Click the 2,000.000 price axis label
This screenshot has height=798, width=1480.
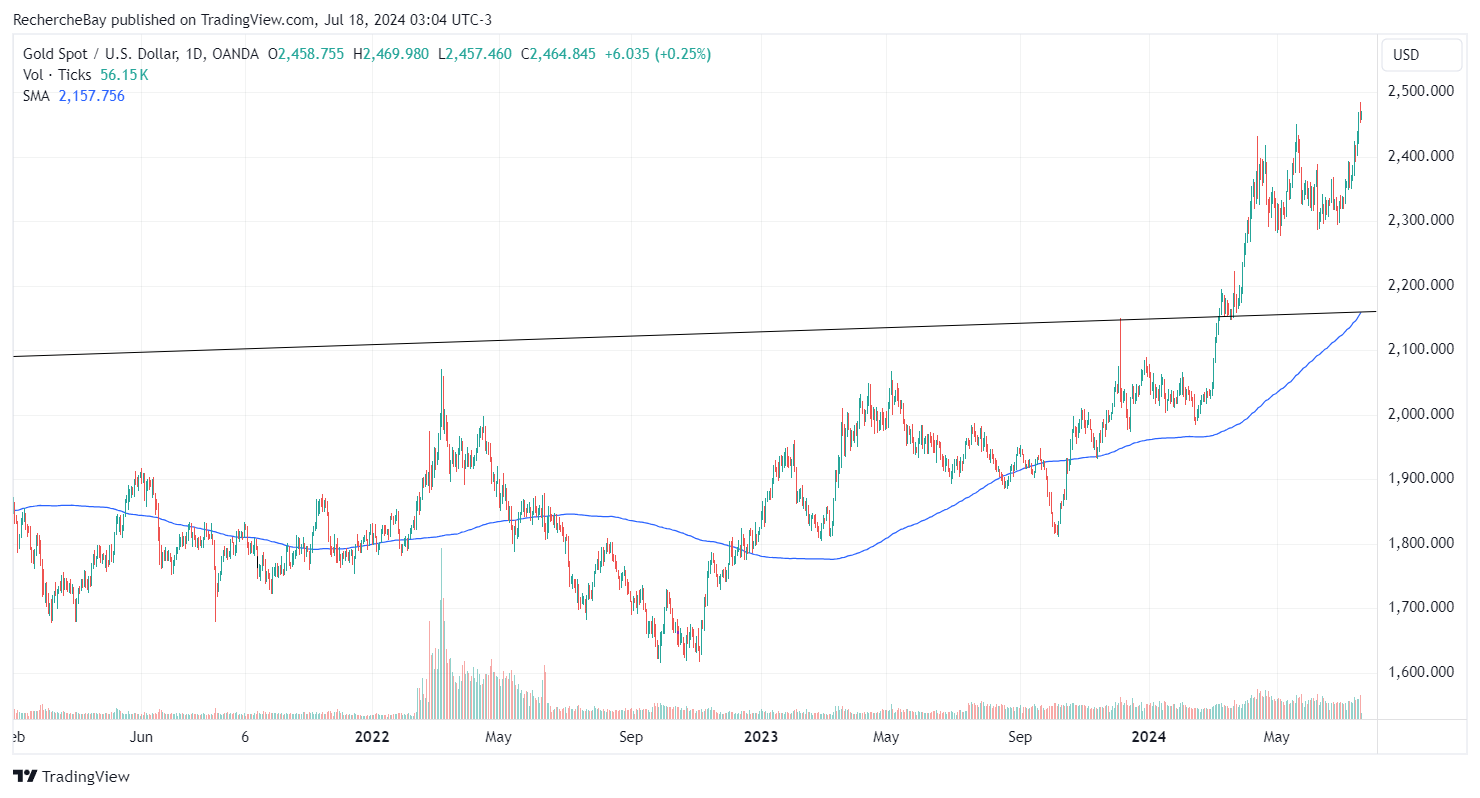click(1421, 414)
